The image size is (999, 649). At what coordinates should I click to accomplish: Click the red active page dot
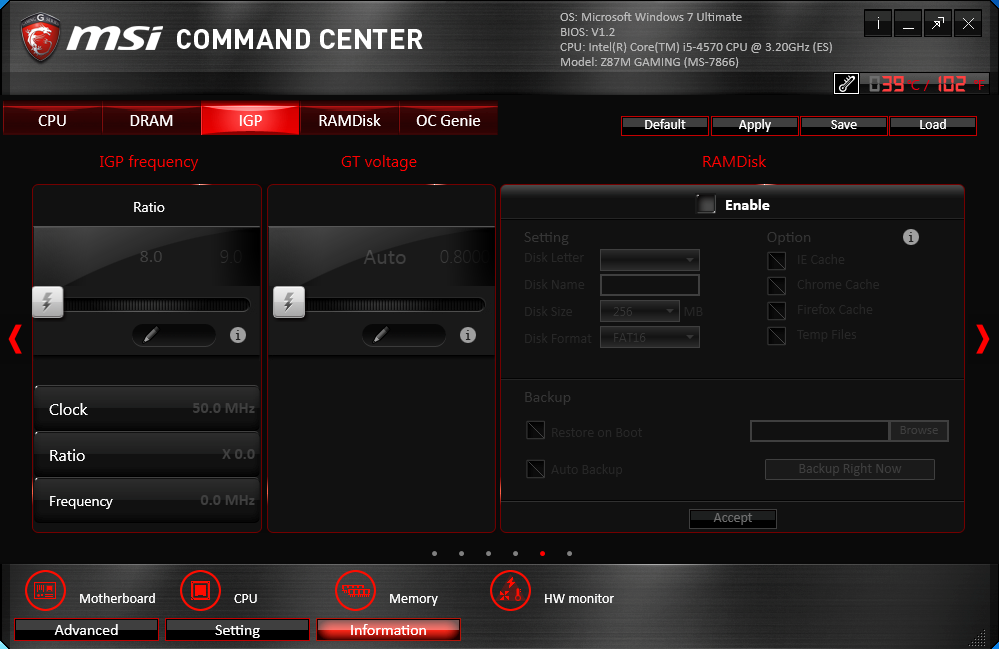[x=542, y=553]
